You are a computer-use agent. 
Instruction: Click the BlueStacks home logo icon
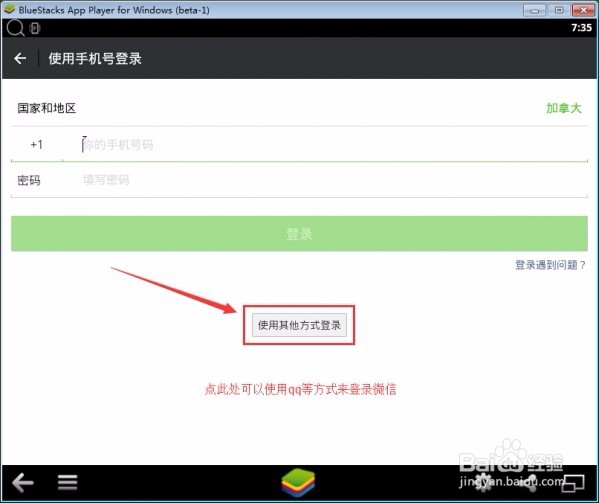298,482
